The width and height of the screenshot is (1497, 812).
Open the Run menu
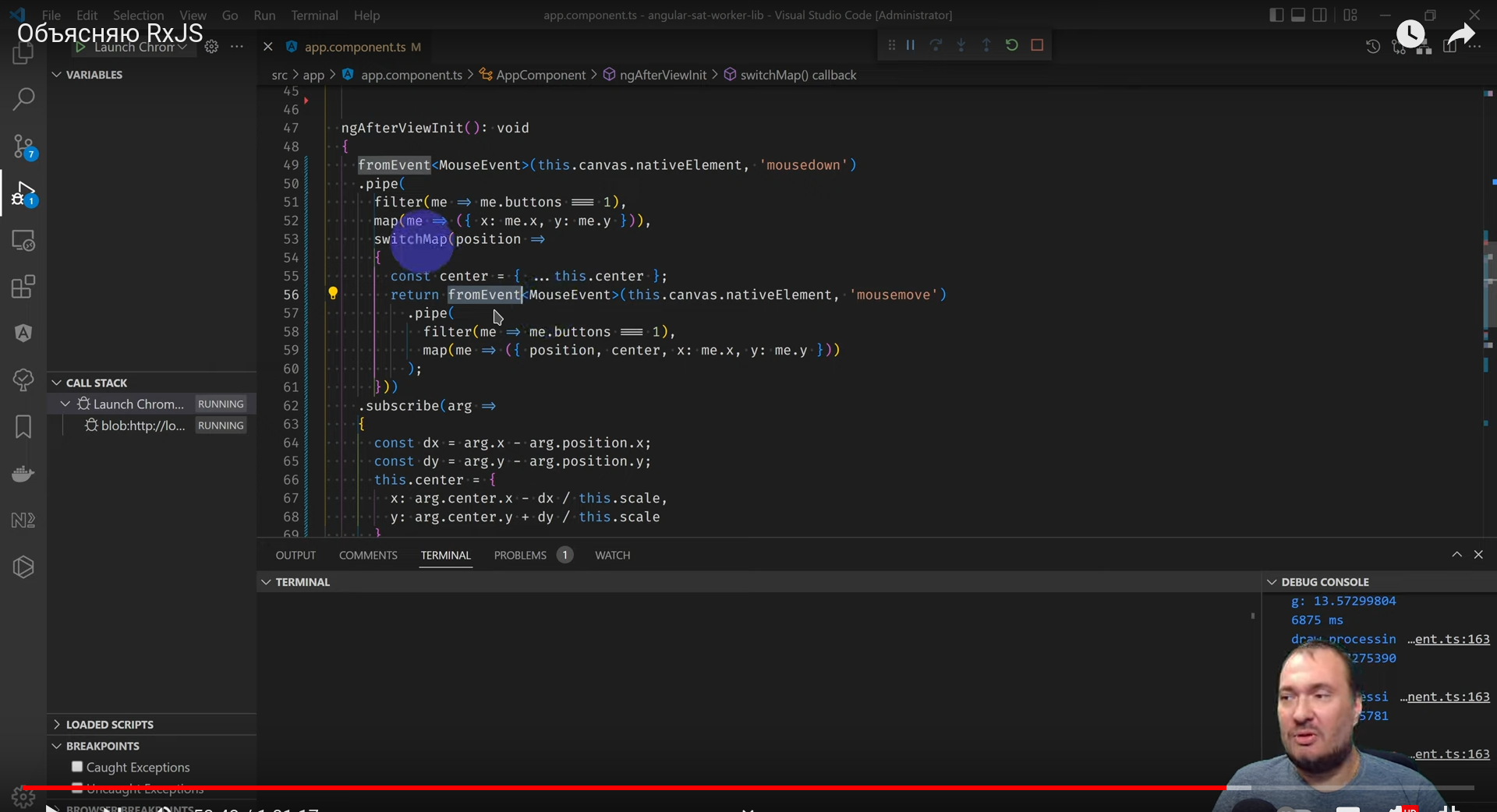[264, 15]
